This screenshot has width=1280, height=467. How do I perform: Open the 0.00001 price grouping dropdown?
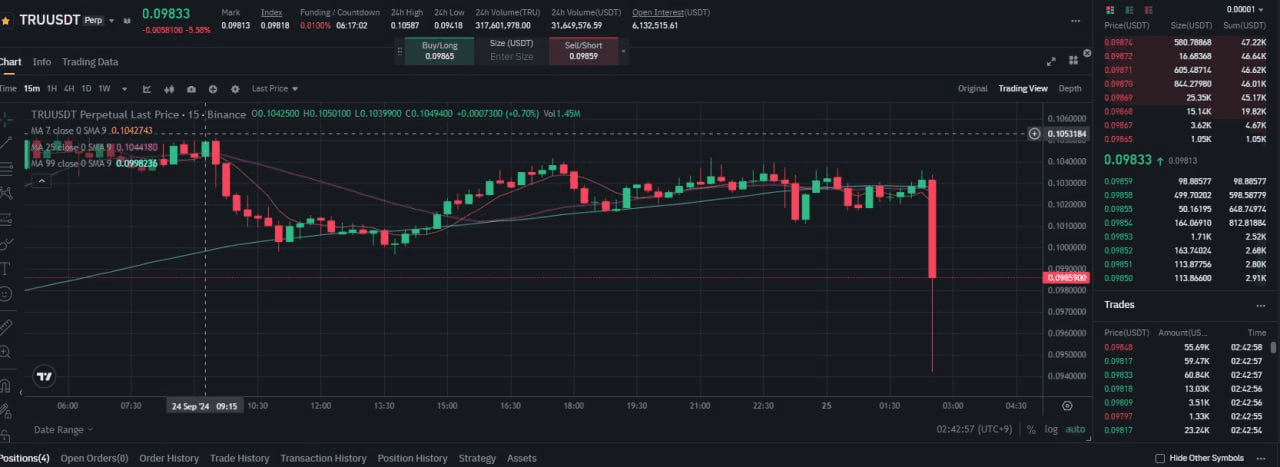(x=1246, y=9)
